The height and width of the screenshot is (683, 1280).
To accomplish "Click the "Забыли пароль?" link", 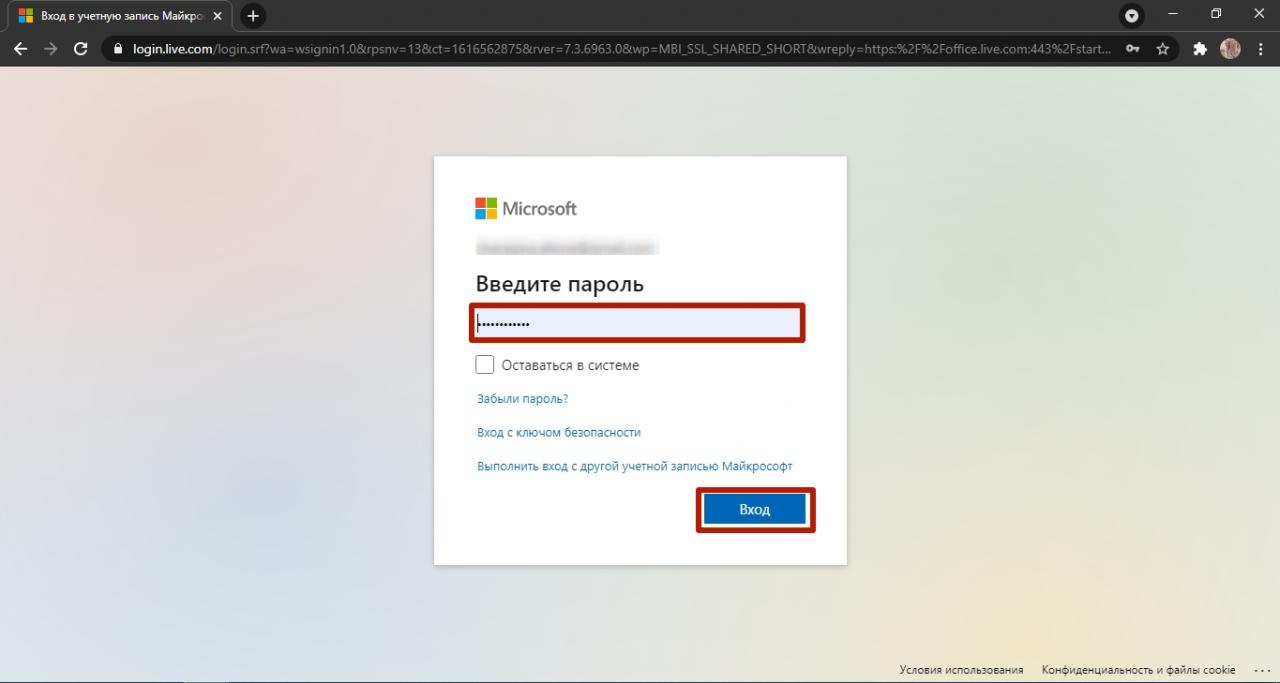I will tap(522, 399).
